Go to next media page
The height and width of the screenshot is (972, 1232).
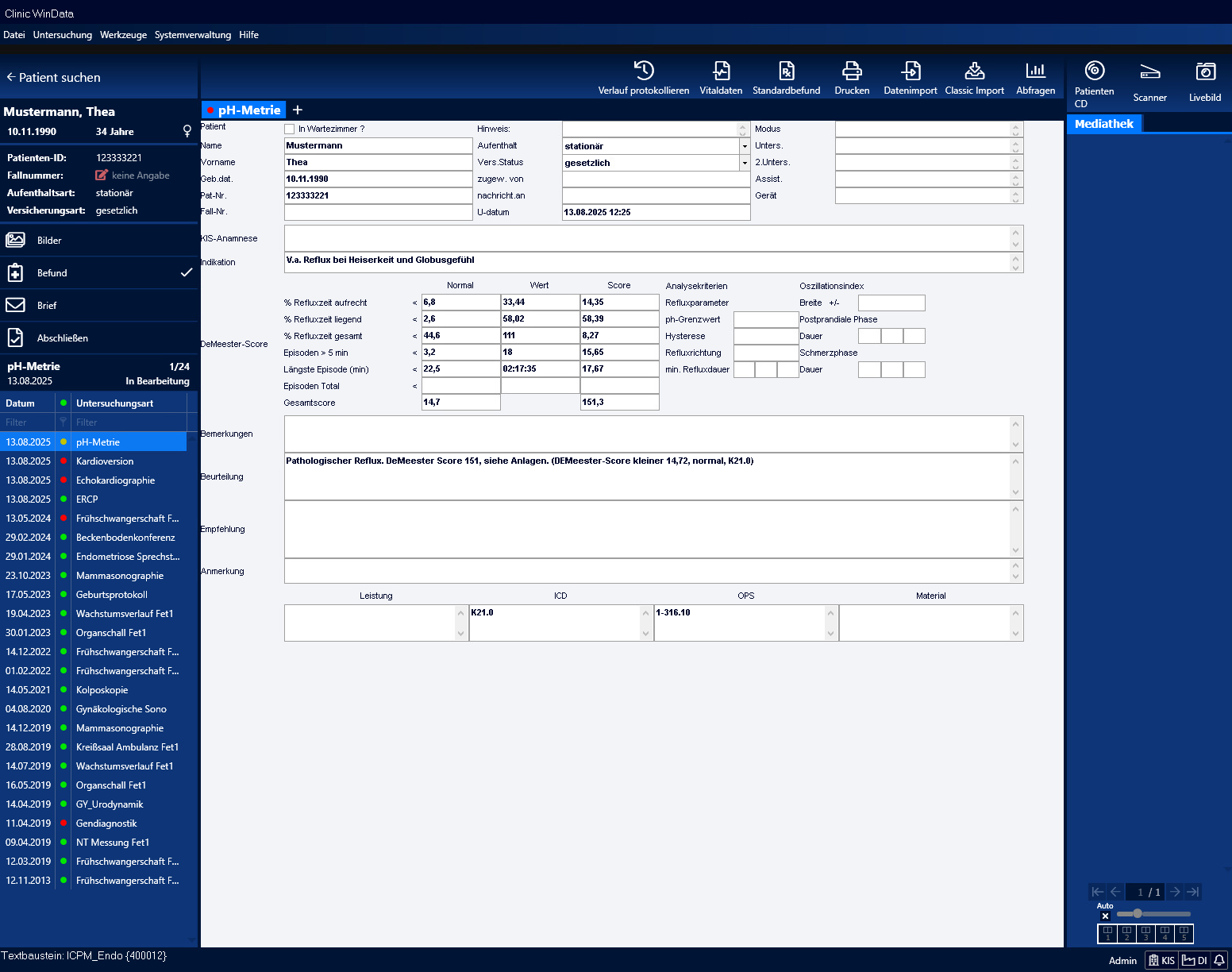(1175, 892)
